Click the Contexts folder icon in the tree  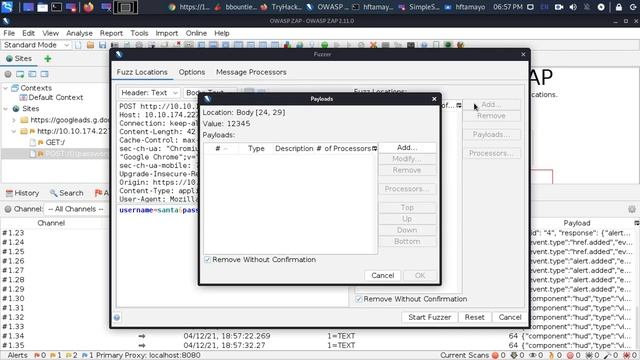point(15,88)
